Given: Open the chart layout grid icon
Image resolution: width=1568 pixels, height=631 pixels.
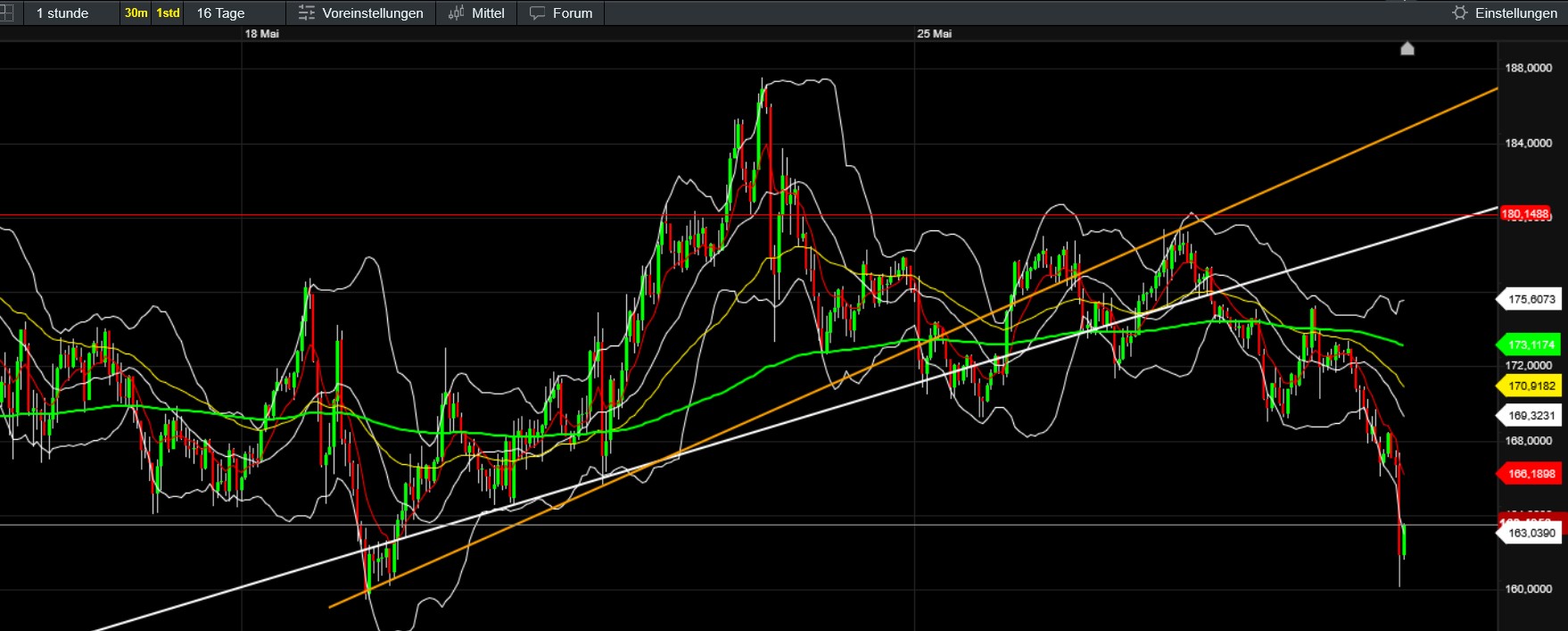Looking at the screenshot, I should pyautogui.click(x=6, y=12).
